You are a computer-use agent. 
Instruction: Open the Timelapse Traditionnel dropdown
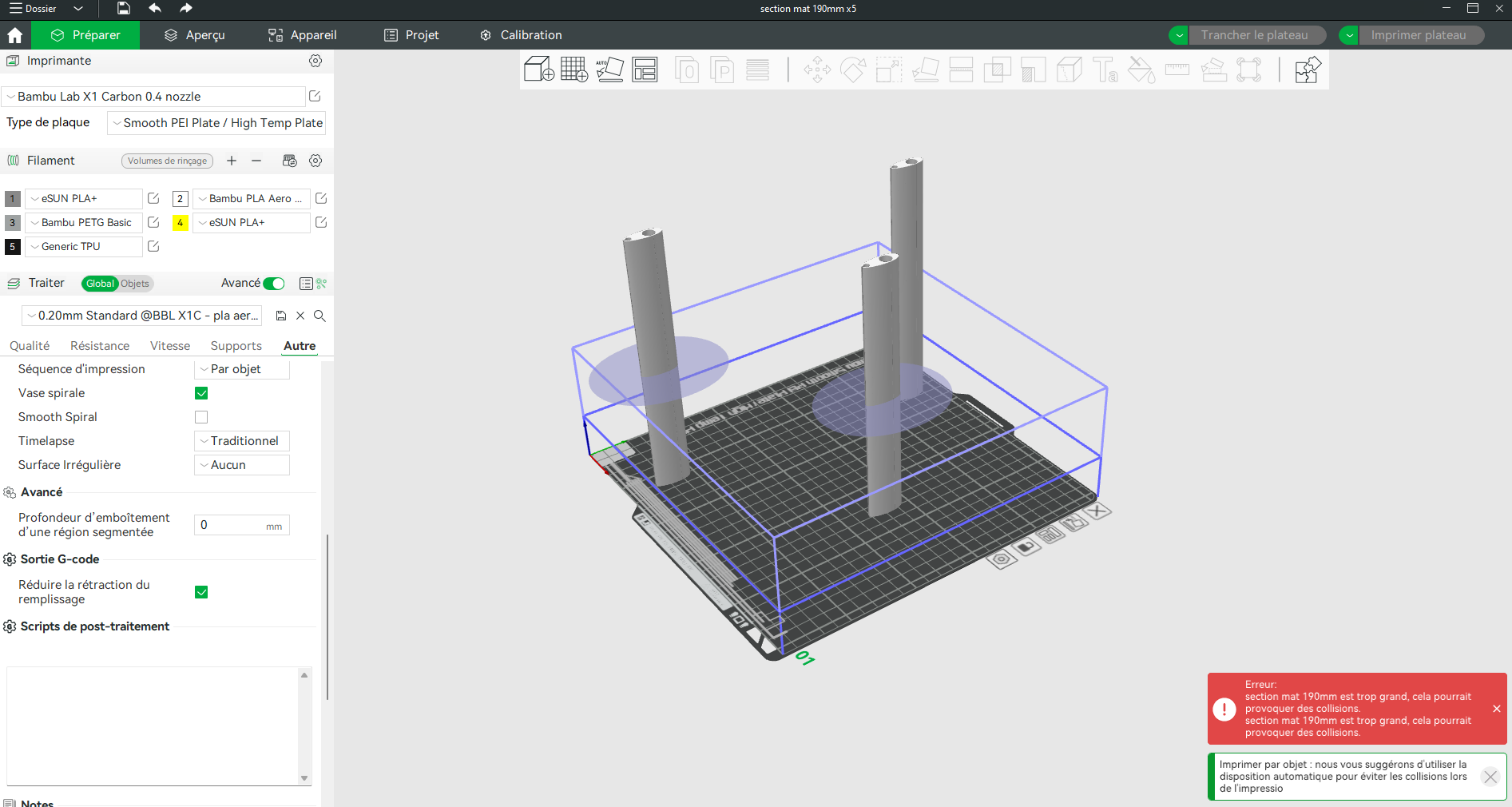242,441
